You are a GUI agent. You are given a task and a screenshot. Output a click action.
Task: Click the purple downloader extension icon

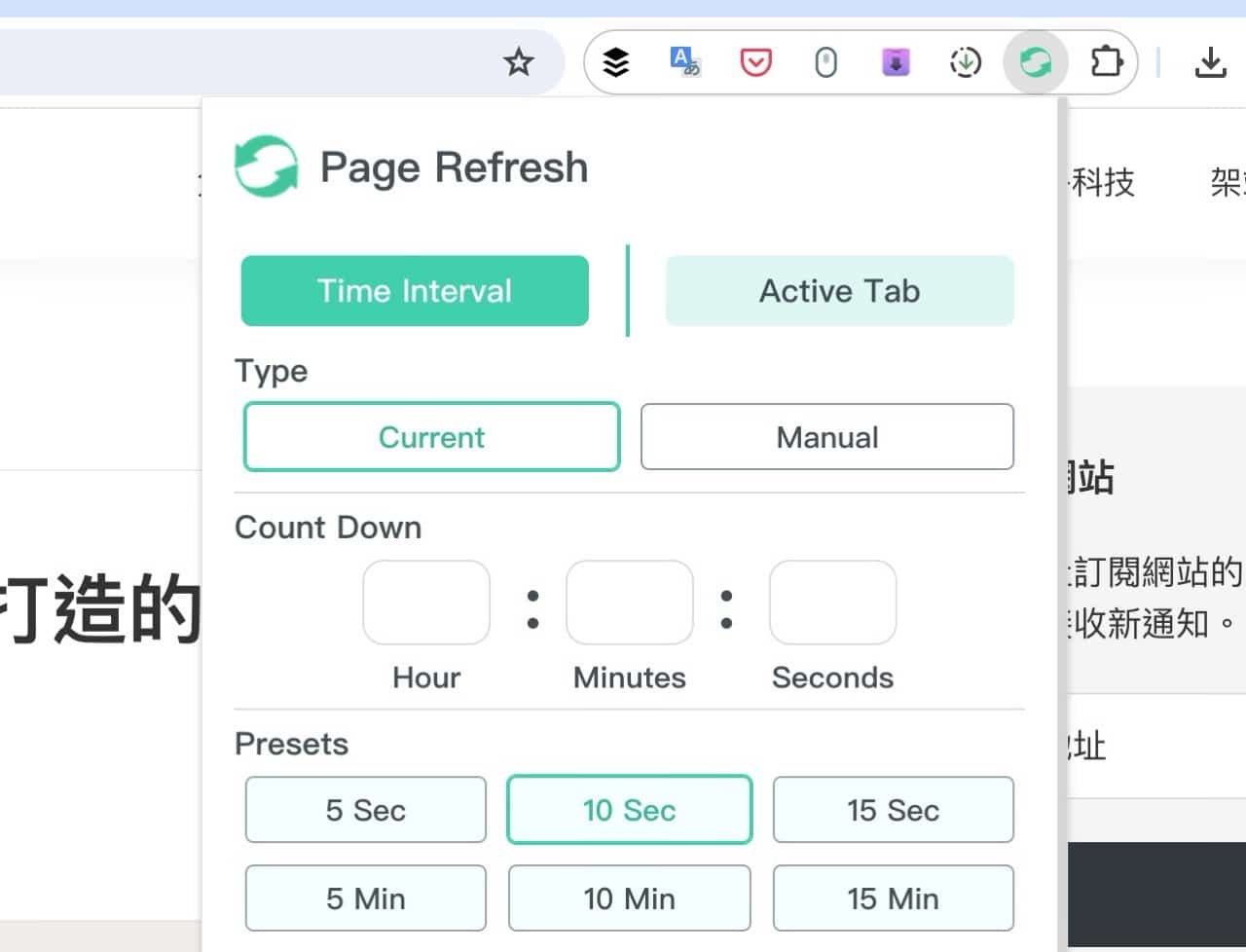tap(895, 61)
